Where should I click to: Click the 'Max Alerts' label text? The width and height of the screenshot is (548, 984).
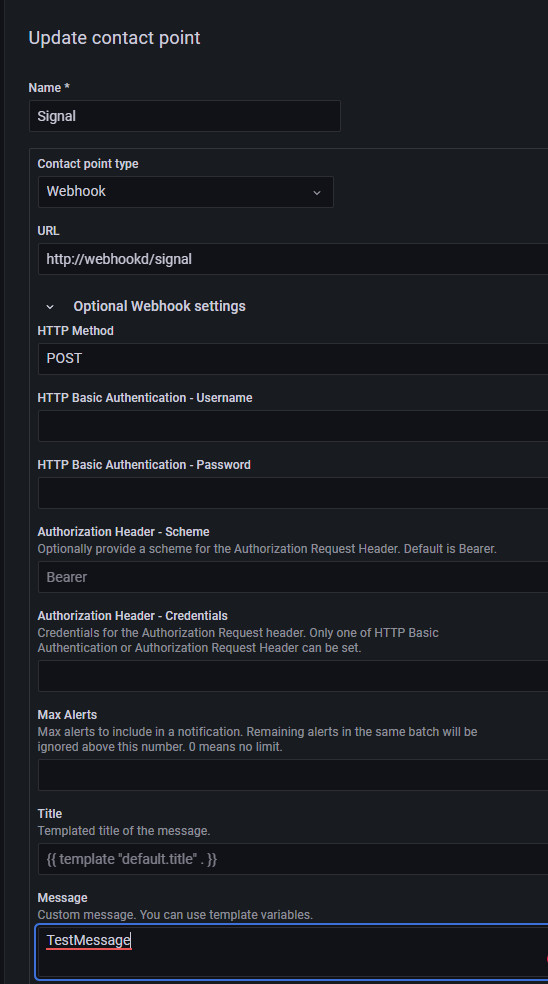coord(67,715)
